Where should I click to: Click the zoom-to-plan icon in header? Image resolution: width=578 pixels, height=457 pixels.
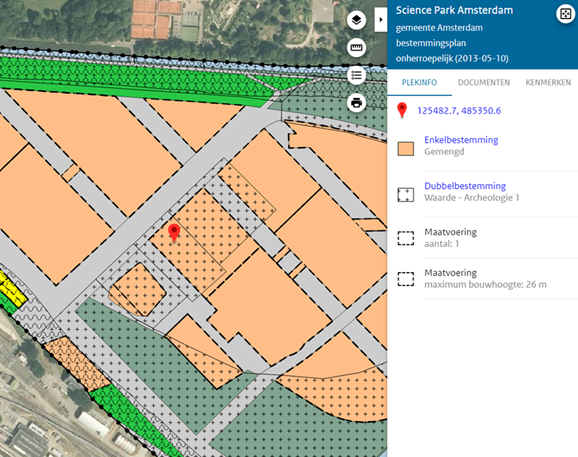[x=565, y=14]
